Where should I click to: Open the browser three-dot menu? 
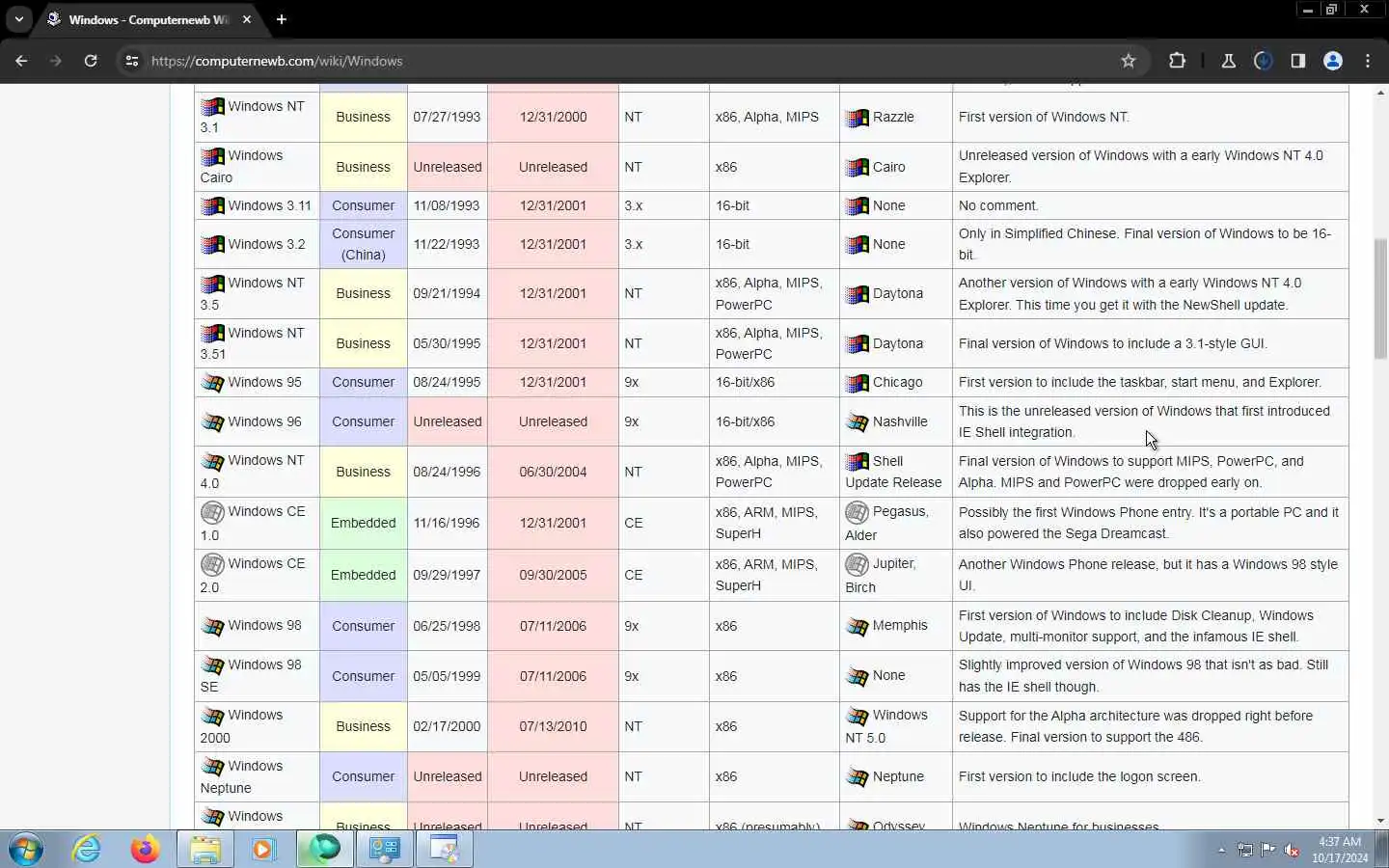click(x=1368, y=61)
